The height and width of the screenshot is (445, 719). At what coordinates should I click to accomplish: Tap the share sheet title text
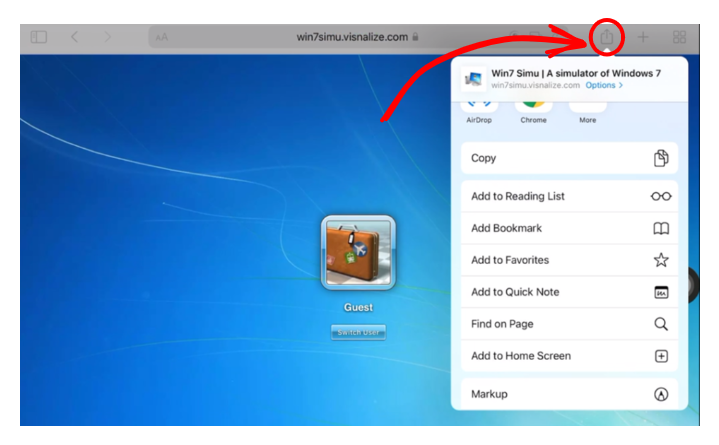[x=576, y=73]
